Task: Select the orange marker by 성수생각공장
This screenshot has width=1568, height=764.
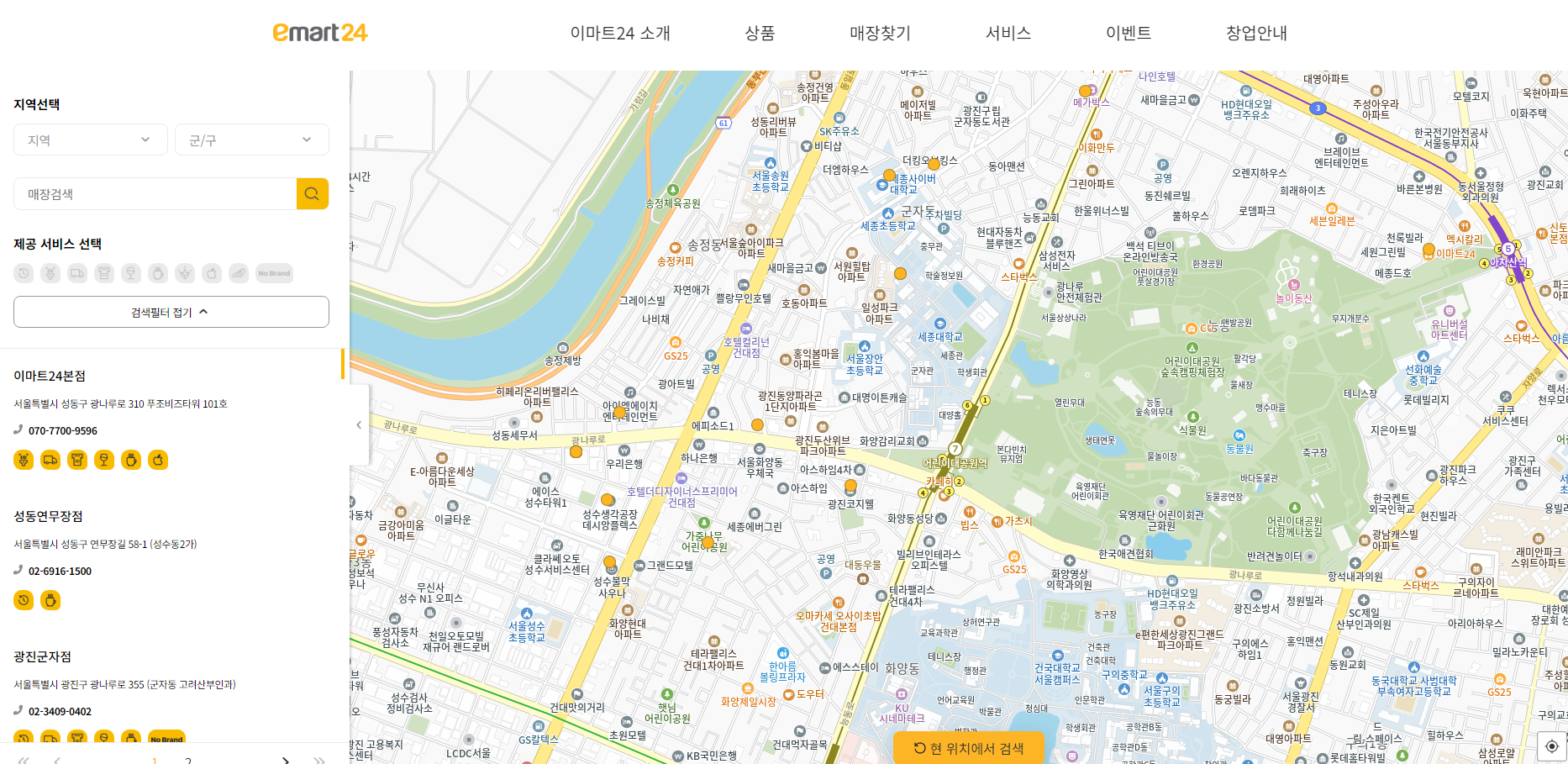Action: tap(608, 499)
